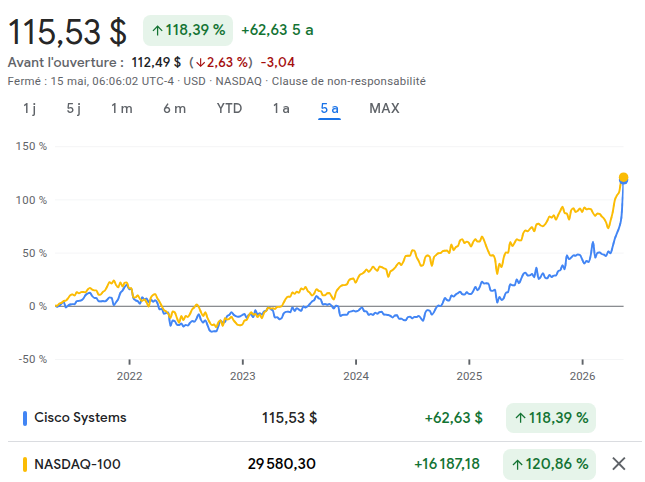Select the YTD range tab
The width and height of the screenshot is (645, 482).
point(229,109)
